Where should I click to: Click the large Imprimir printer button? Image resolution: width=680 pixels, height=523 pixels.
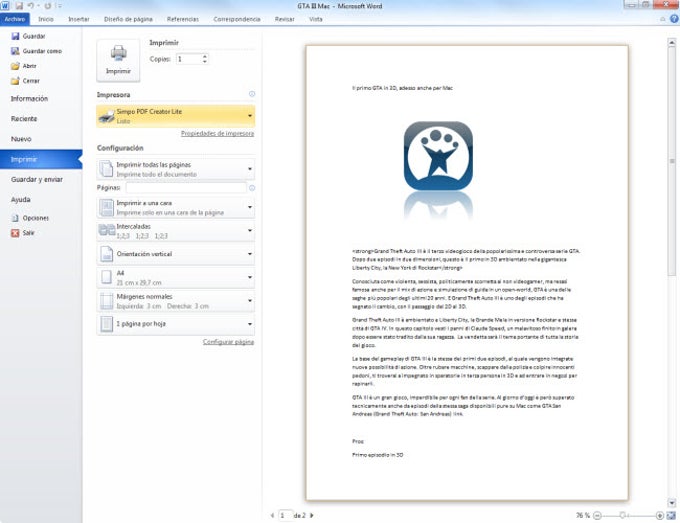(x=118, y=60)
